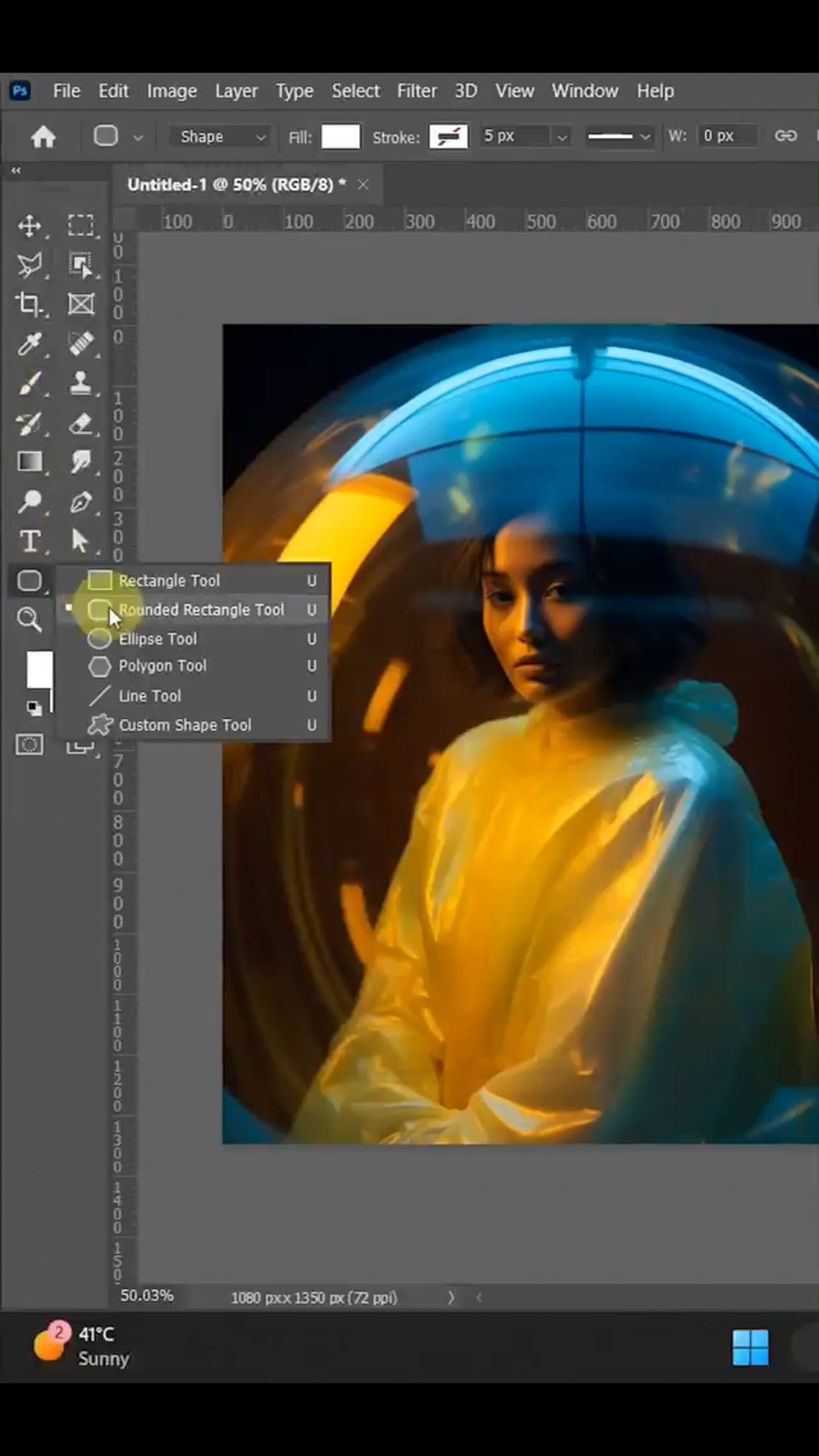This screenshot has height=1456, width=819.
Task: Select the Move tool
Action: 29,225
